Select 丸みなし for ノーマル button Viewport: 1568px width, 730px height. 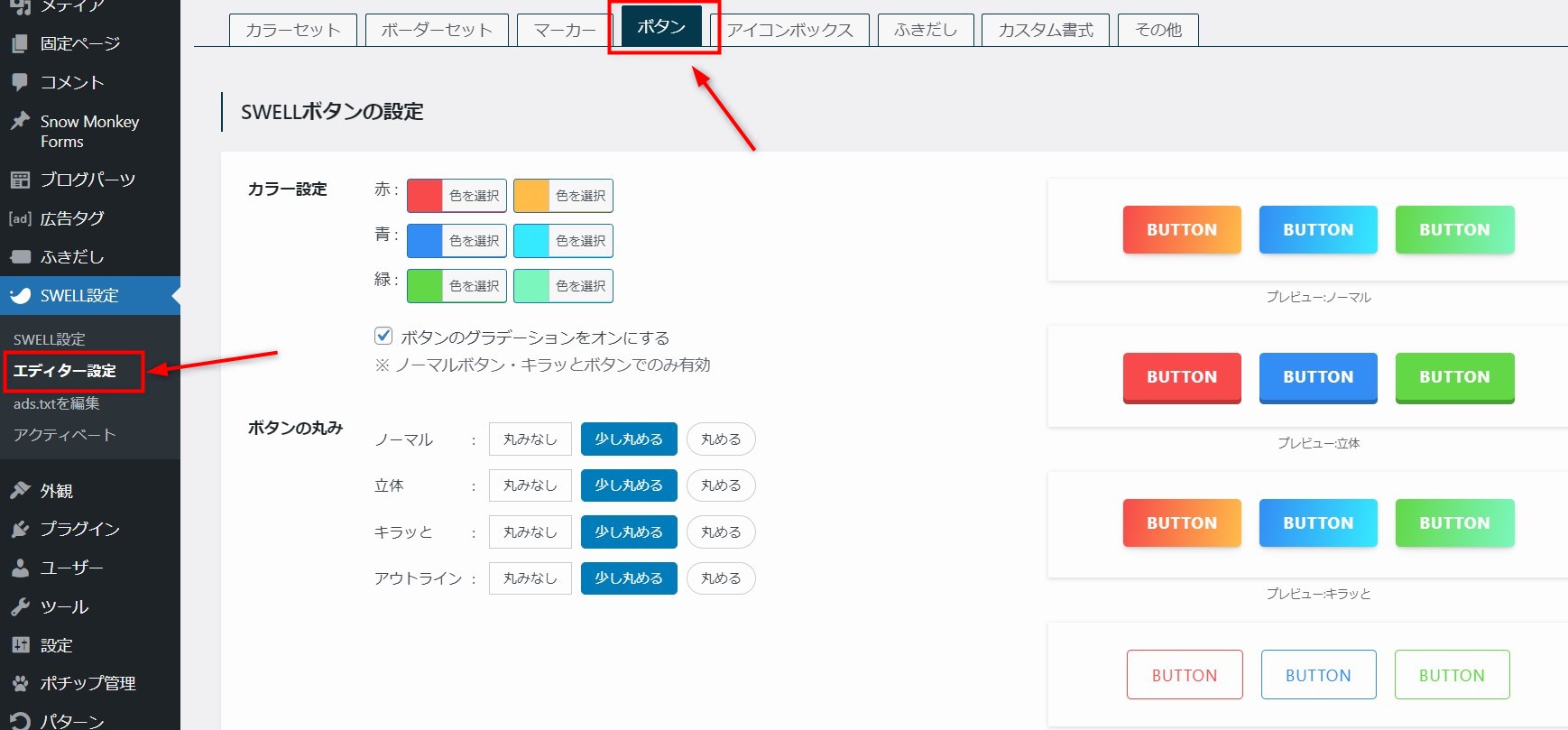pyautogui.click(x=530, y=439)
